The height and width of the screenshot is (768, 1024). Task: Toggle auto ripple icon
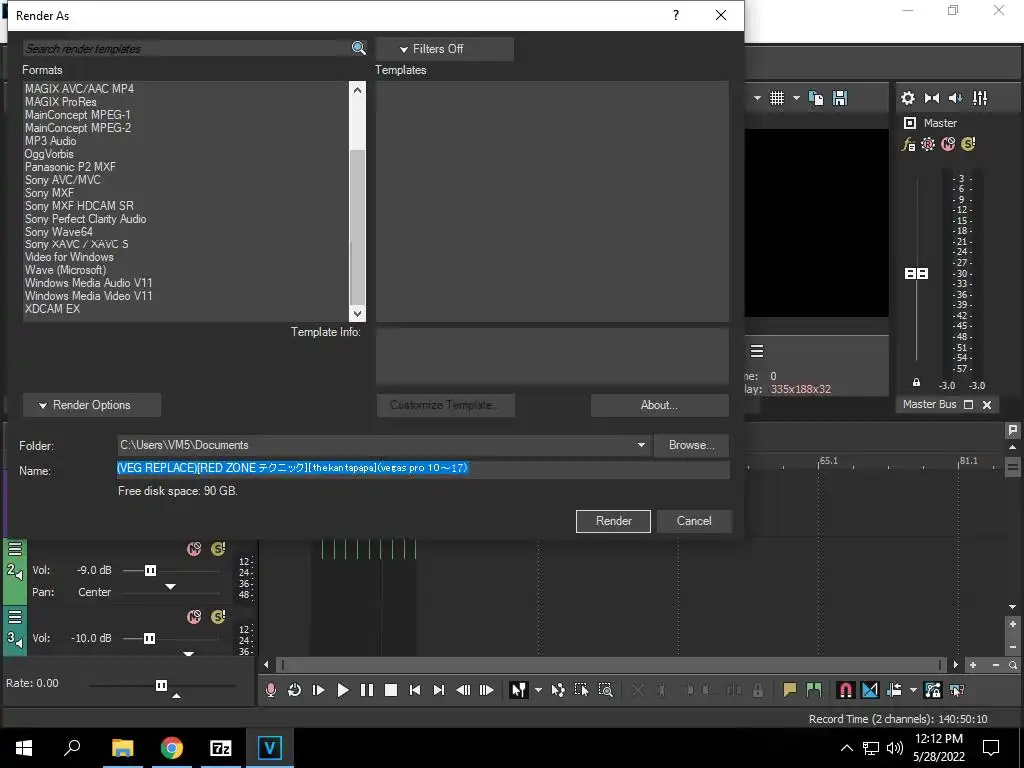pyautogui.click(x=894, y=690)
